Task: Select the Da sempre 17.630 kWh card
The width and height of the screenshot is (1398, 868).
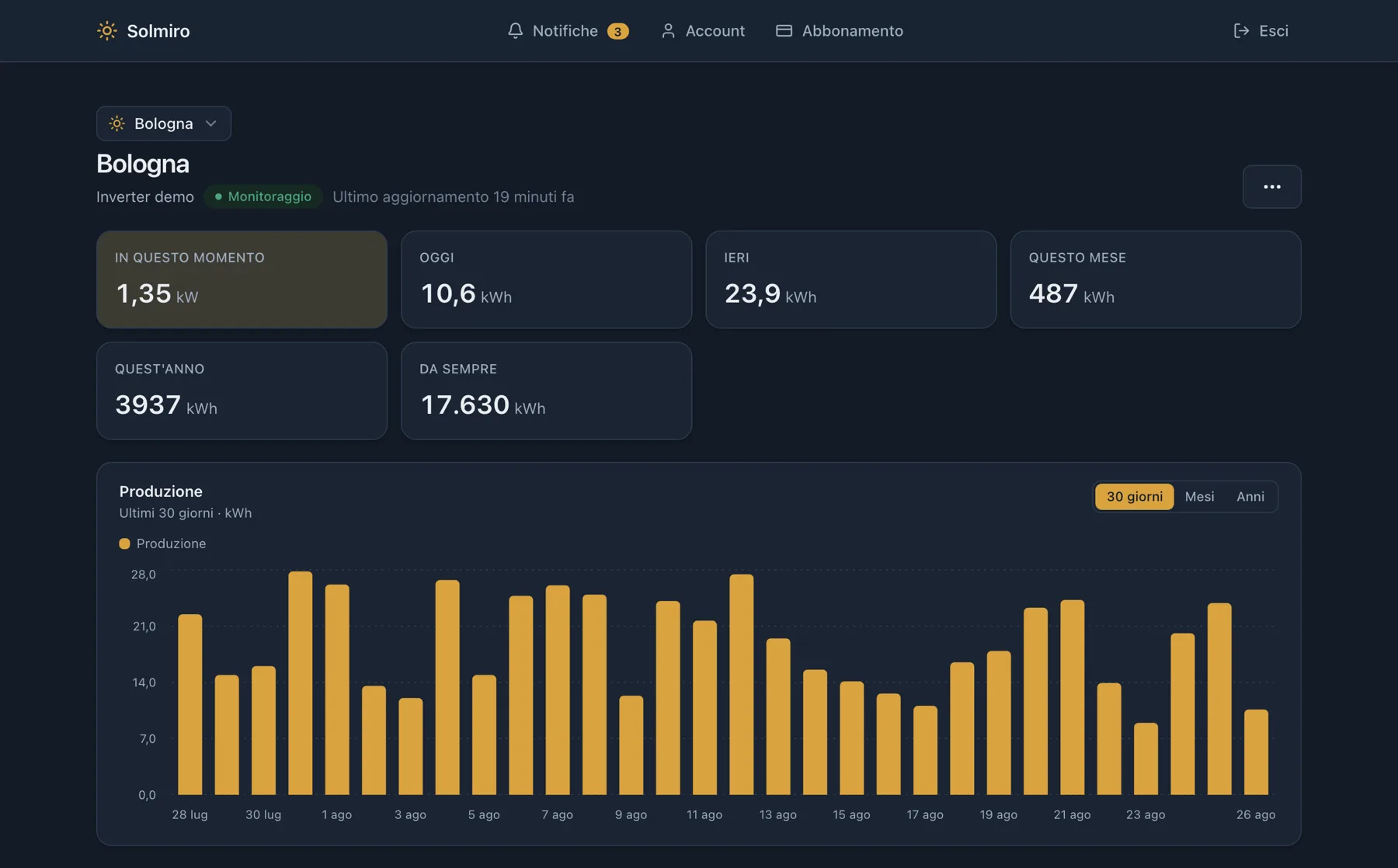Action: (x=546, y=391)
